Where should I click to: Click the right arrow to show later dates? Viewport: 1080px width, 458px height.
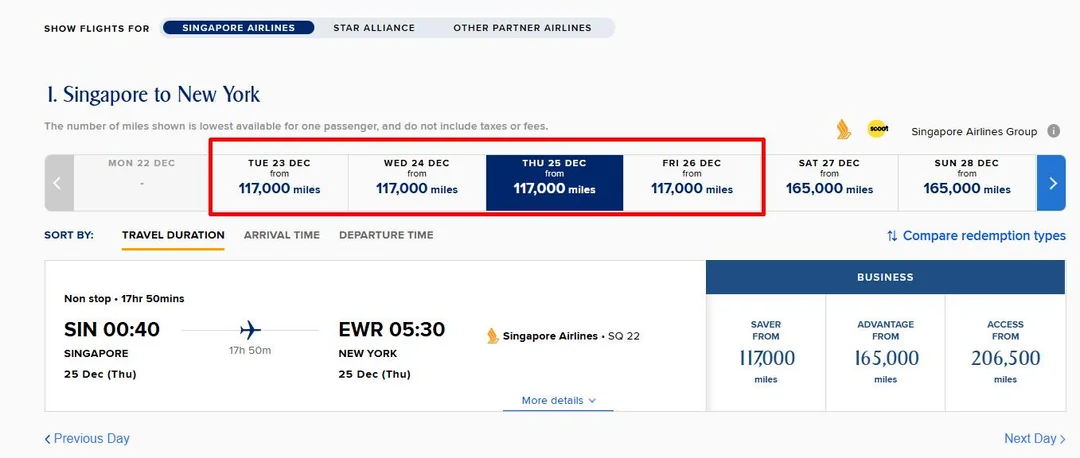(1052, 183)
